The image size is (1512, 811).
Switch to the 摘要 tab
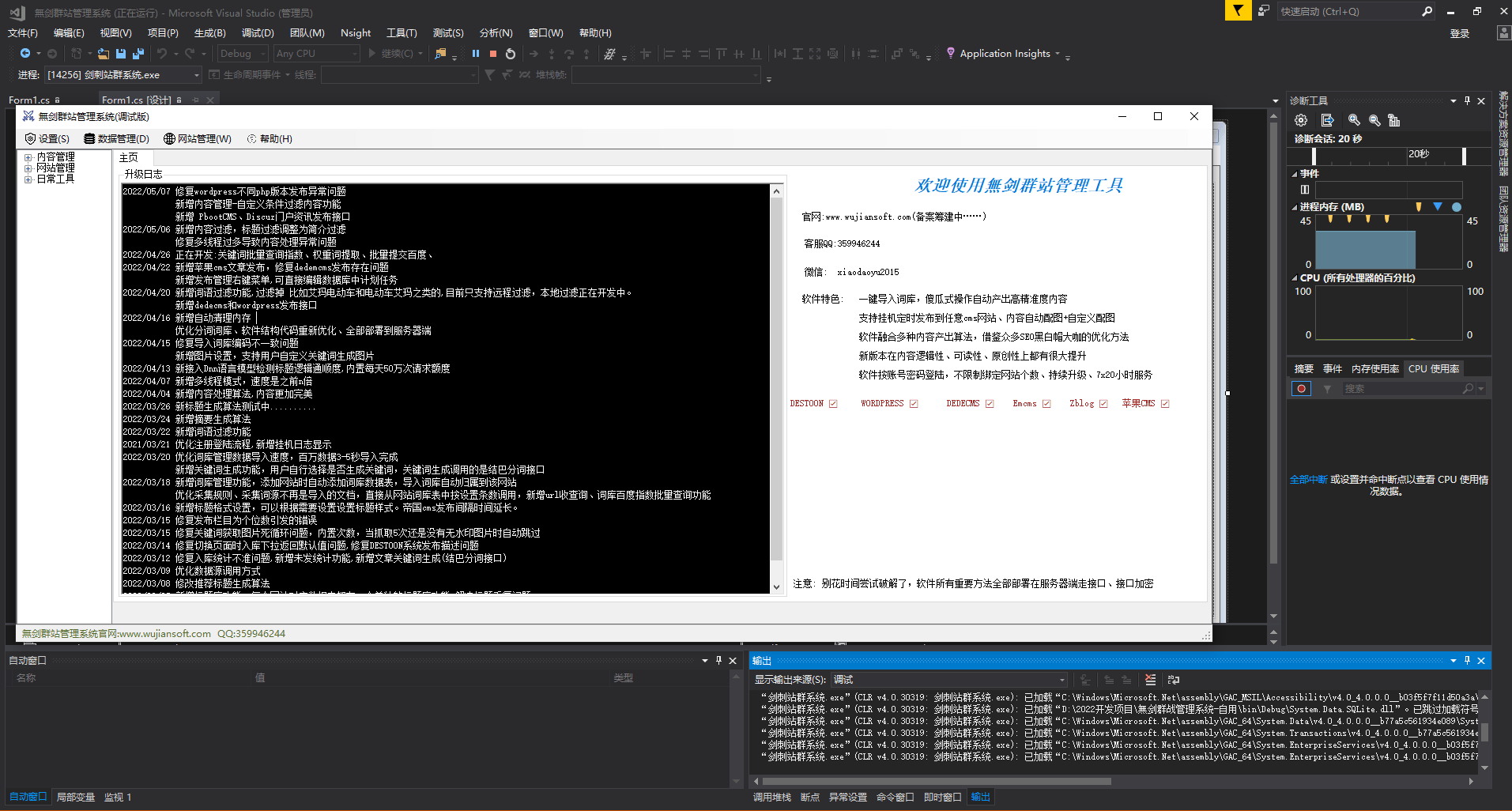click(x=1303, y=369)
